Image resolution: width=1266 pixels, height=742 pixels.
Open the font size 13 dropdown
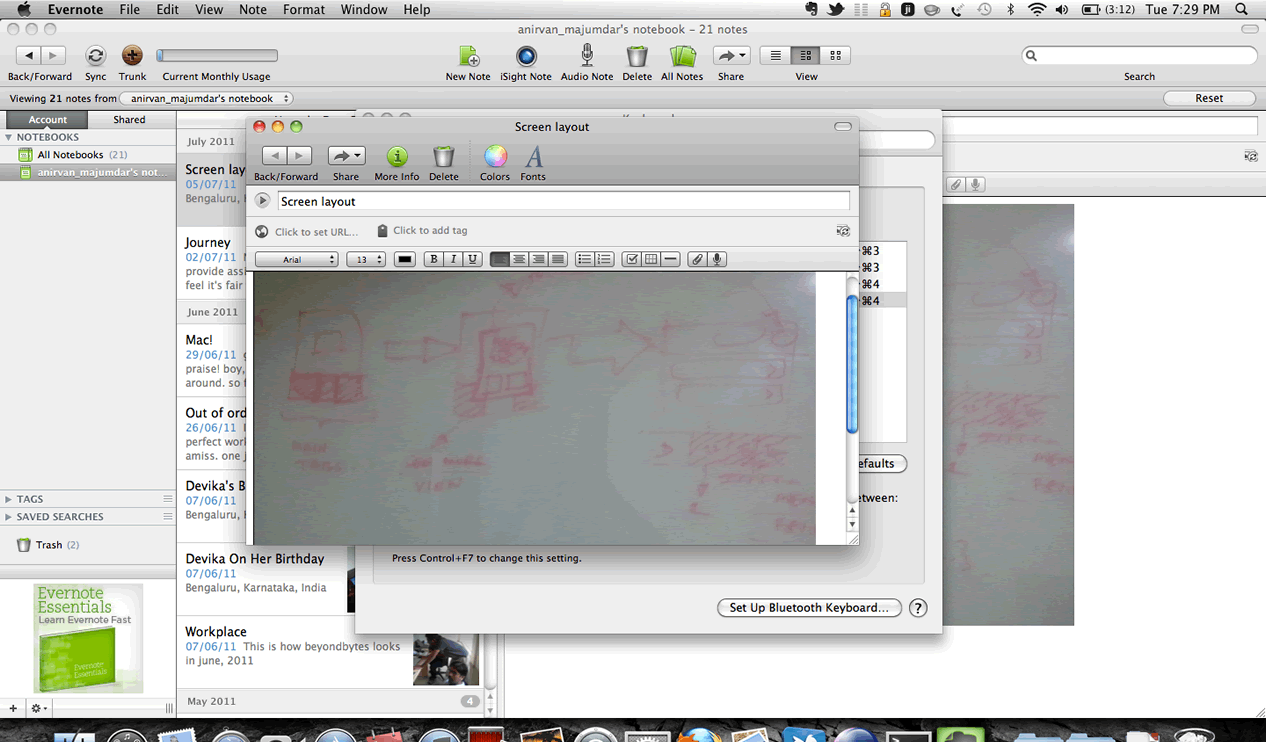point(366,259)
